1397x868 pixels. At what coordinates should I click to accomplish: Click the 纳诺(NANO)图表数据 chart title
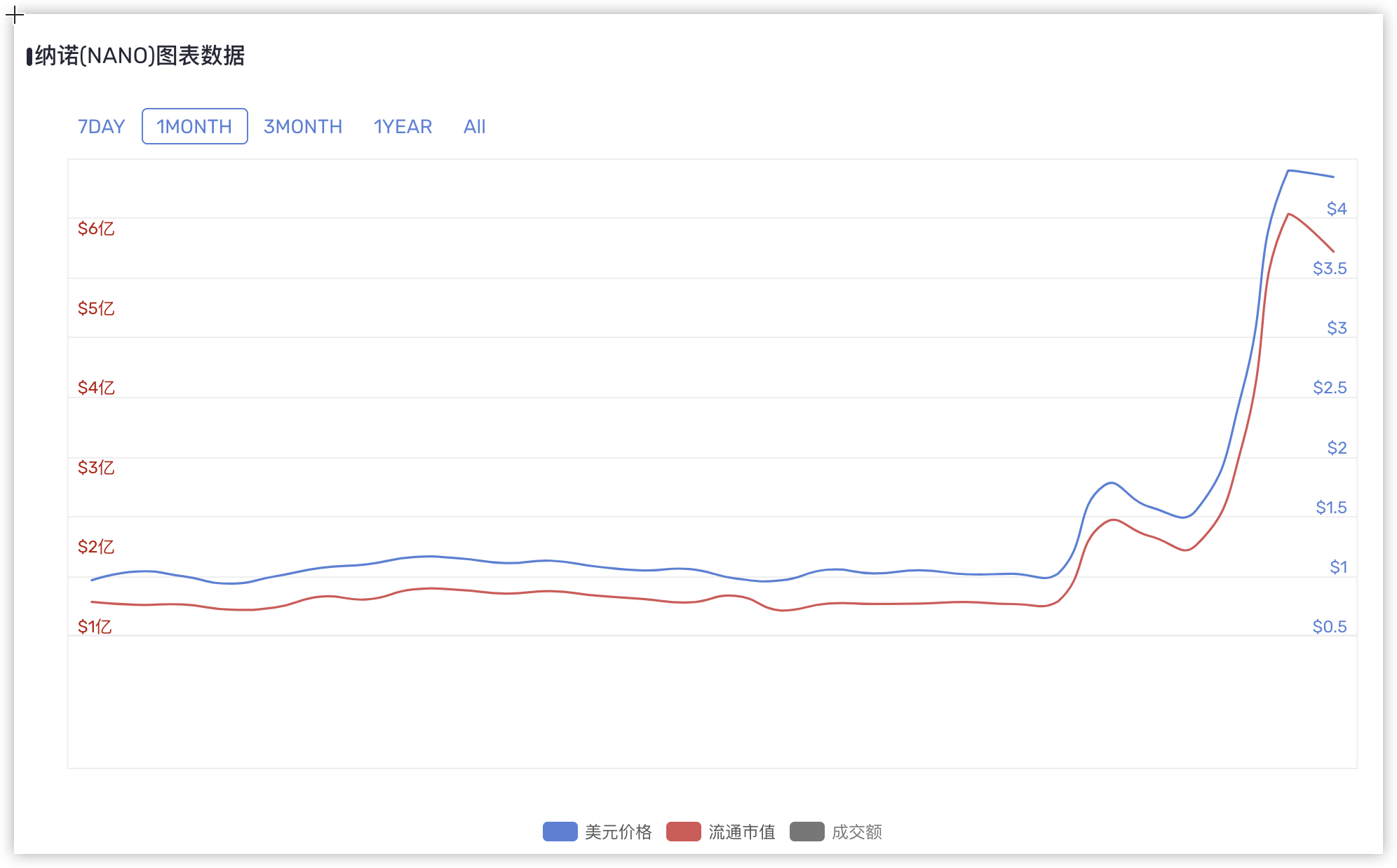click(x=140, y=56)
